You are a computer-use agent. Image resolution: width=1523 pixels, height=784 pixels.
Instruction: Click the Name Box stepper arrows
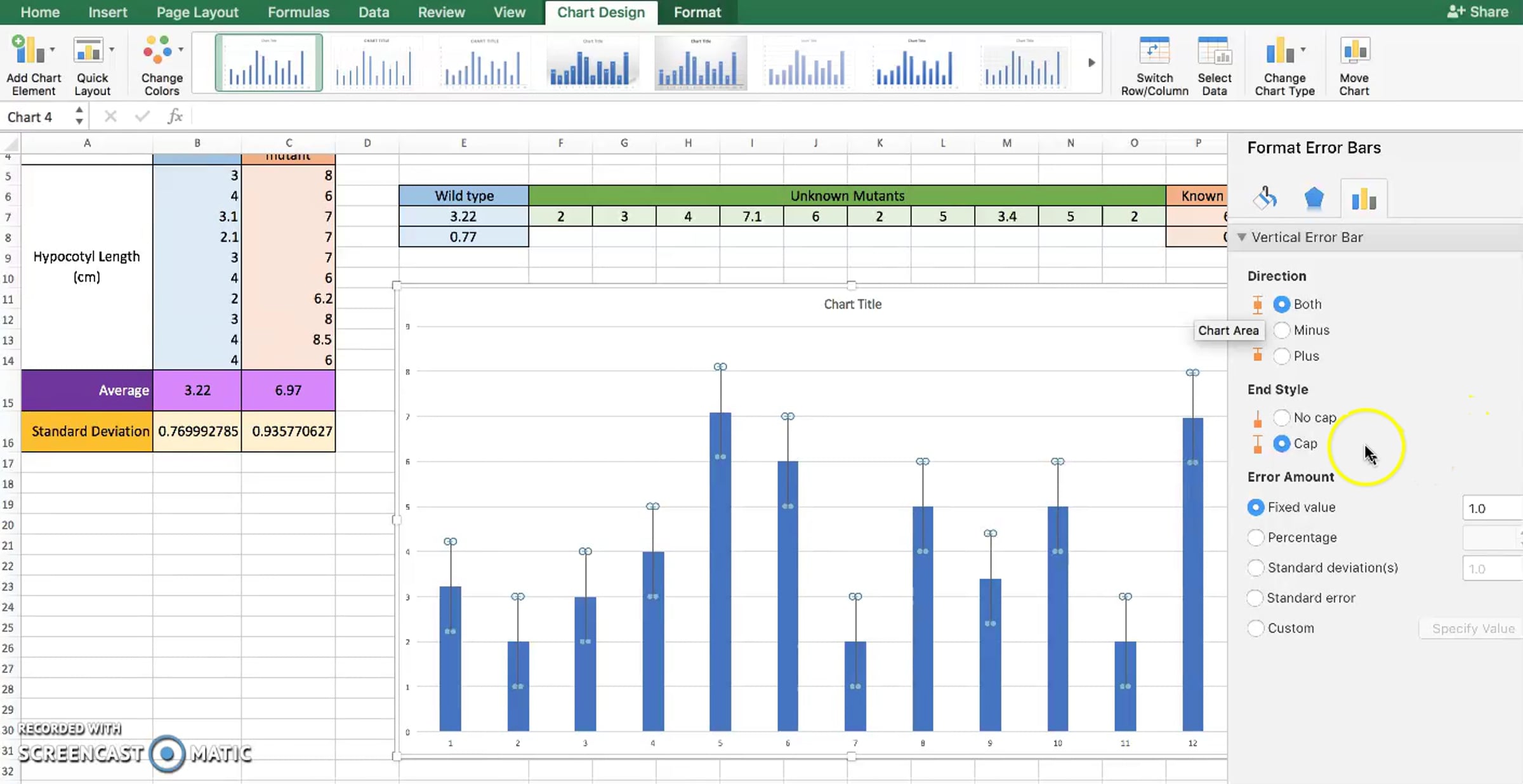[79, 116]
